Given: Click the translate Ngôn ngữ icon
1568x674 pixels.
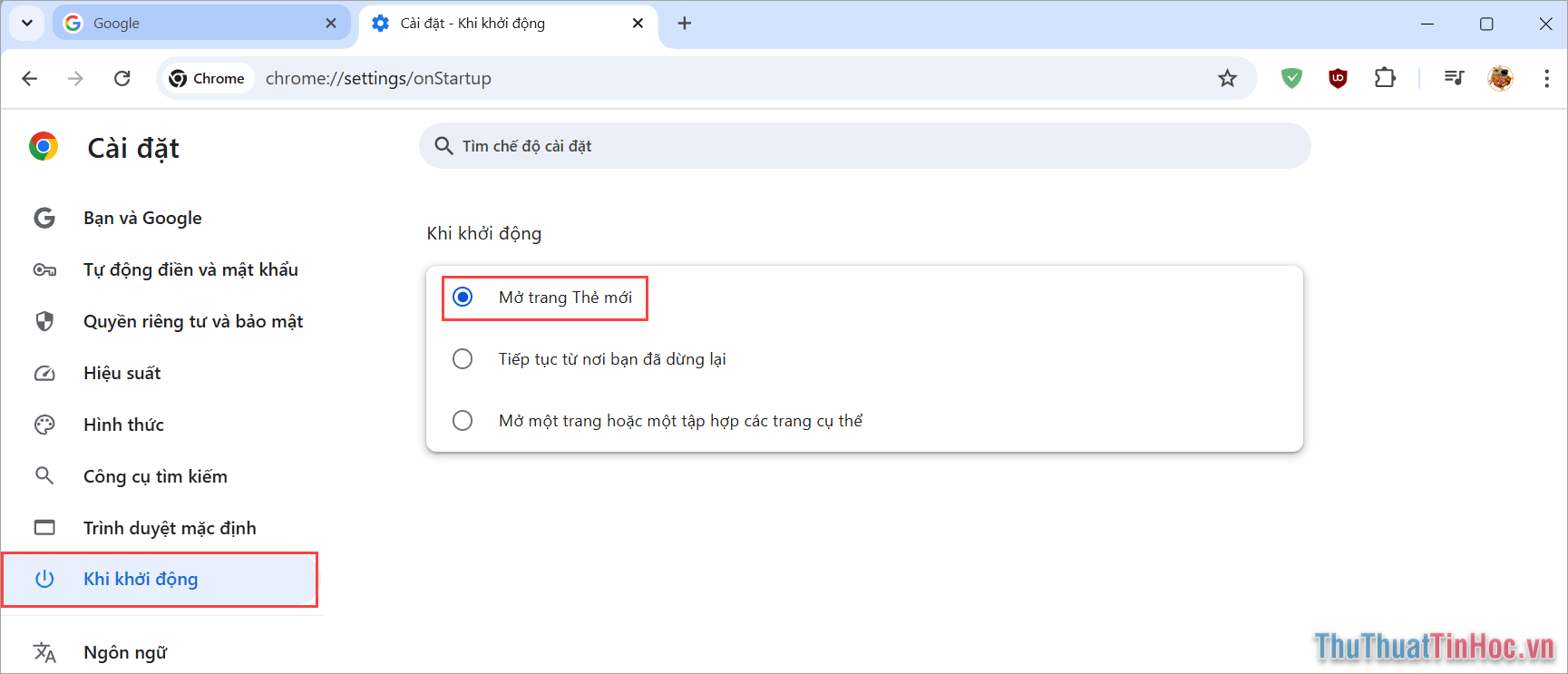Looking at the screenshot, I should [x=44, y=652].
